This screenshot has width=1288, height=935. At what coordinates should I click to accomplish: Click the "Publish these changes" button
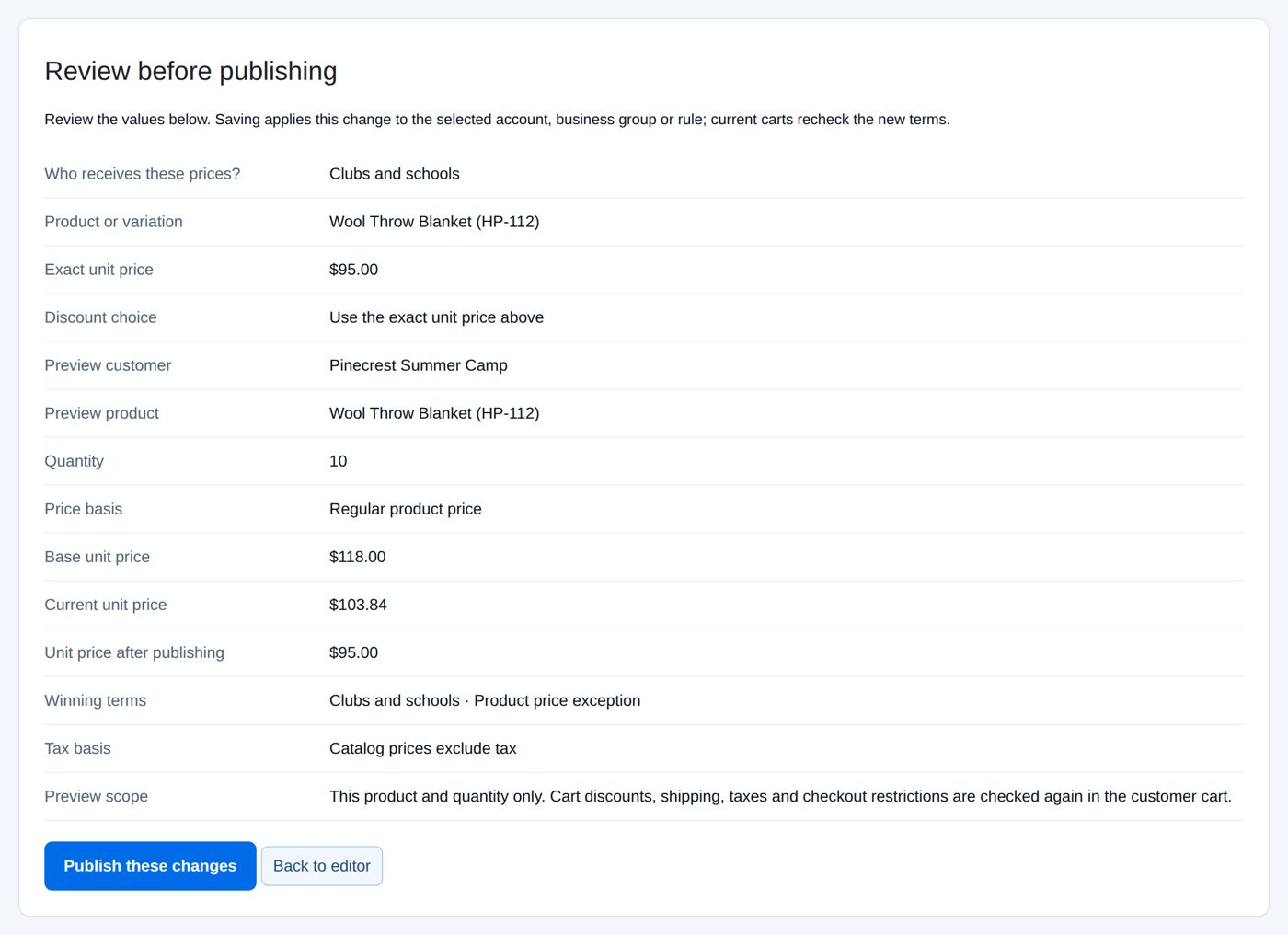pyautogui.click(x=150, y=866)
